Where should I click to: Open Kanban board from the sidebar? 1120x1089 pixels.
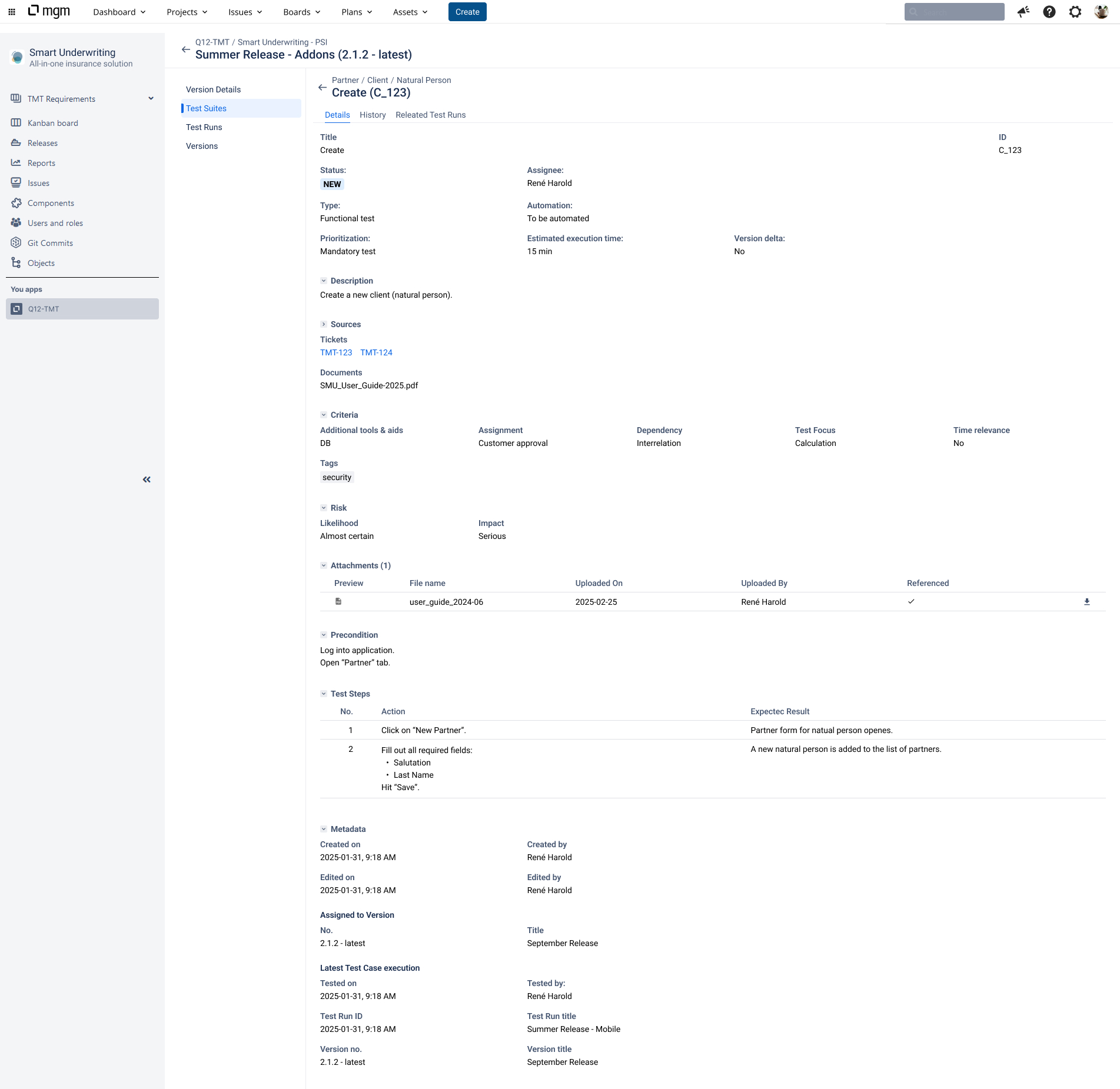(54, 123)
